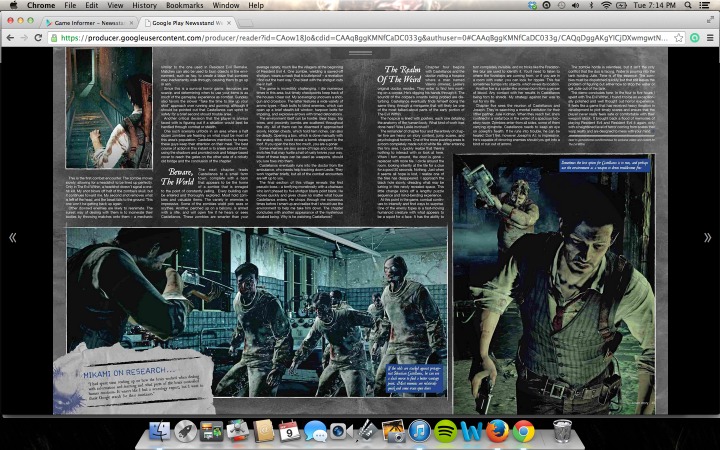Screen dimensions: 720x450
Task: Open the Chrome hamburger menu
Action: (x=710, y=38)
